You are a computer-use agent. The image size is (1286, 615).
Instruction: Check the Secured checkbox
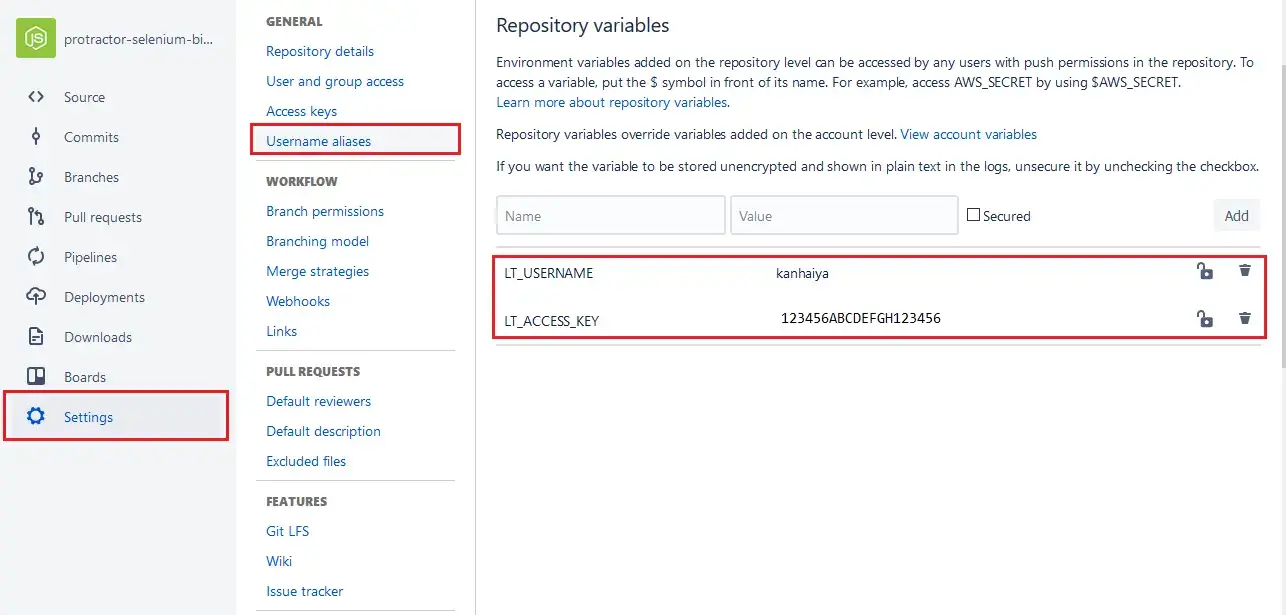[x=973, y=214]
